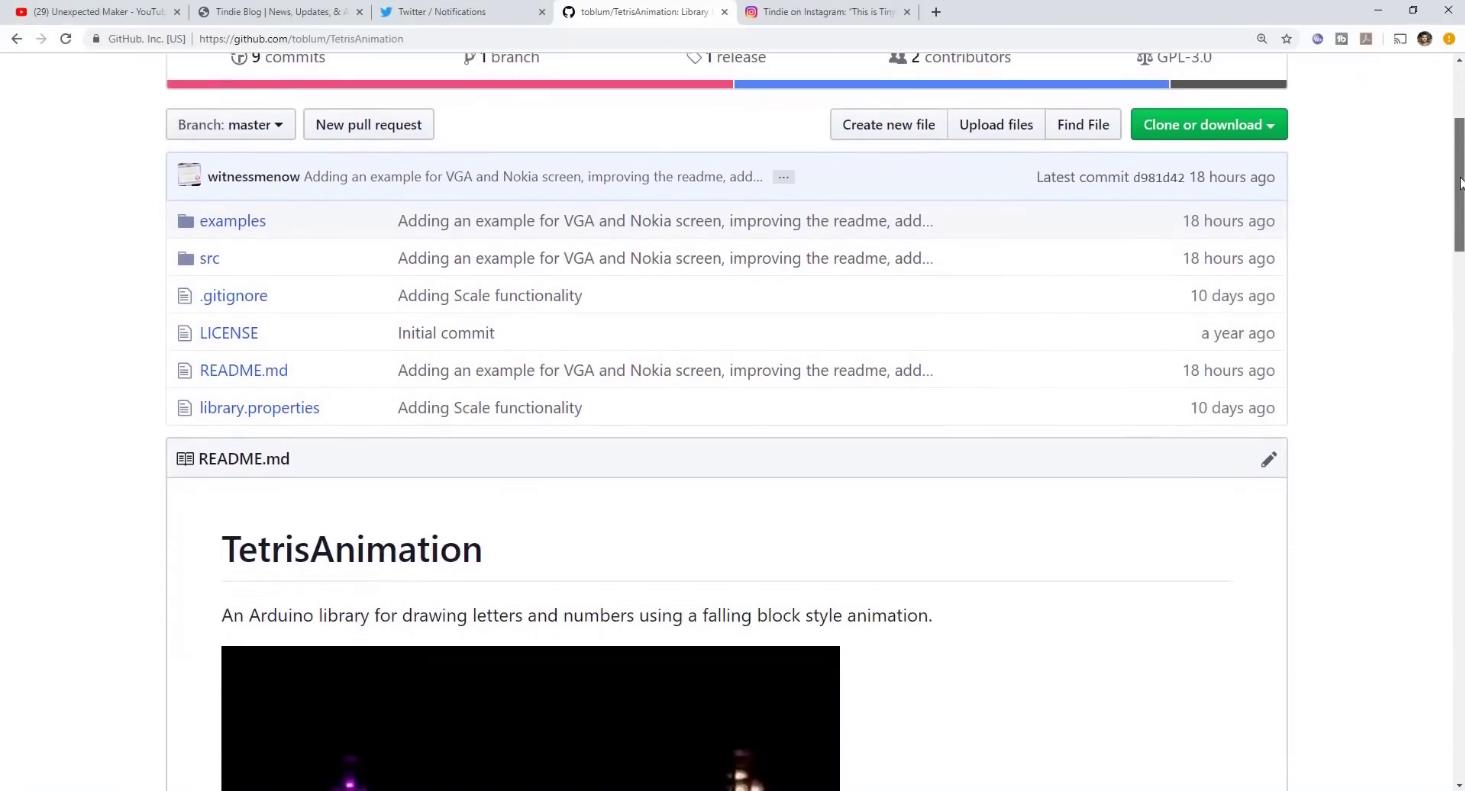Image resolution: width=1465 pixels, height=791 pixels.
Task: Click the browser back arrow
Action: pyautogui.click(x=16, y=39)
